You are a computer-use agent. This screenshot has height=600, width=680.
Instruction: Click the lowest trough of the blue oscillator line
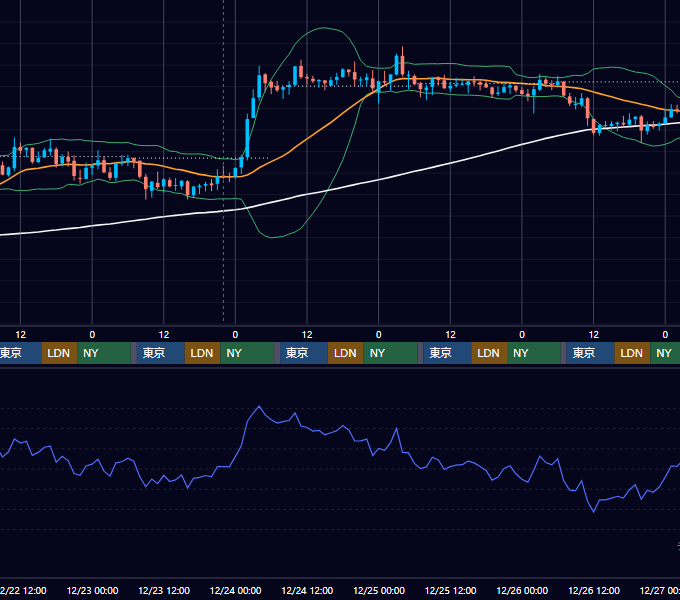click(x=594, y=512)
